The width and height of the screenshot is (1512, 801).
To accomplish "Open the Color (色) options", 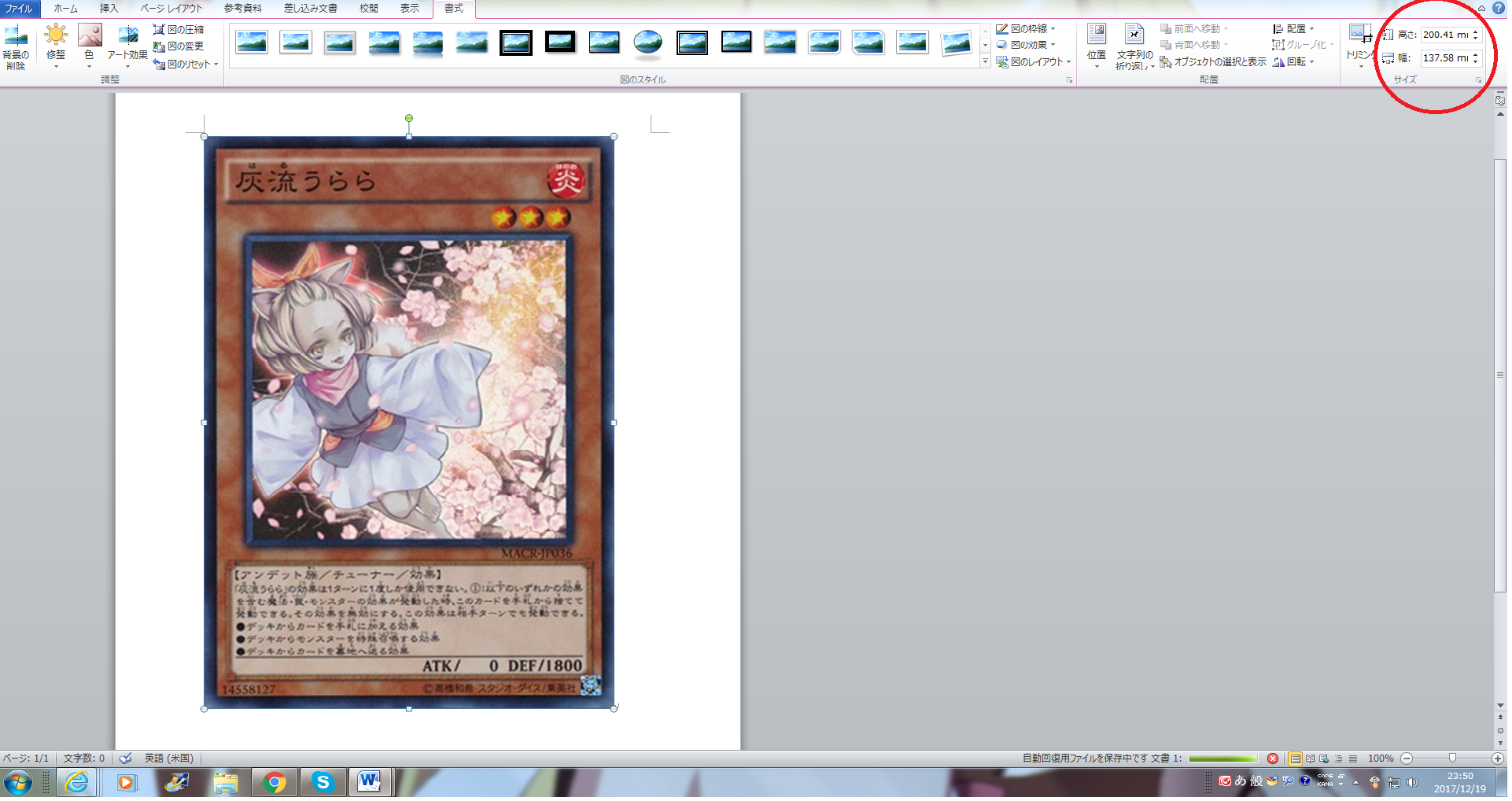I will (x=90, y=46).
